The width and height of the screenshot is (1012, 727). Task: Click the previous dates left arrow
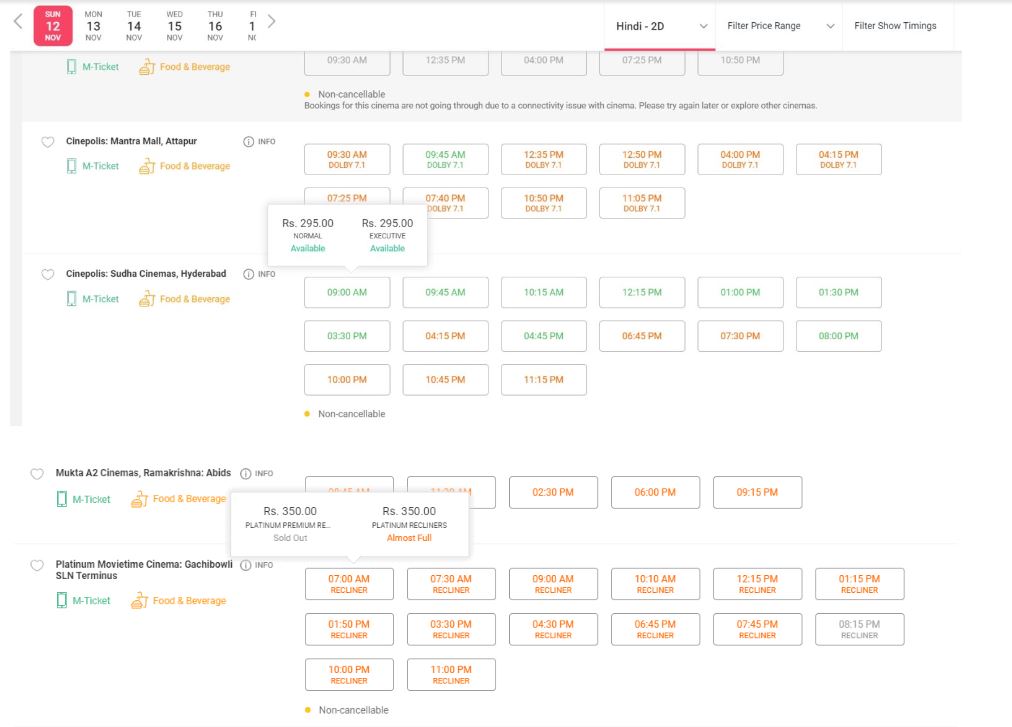click(17, 22)
